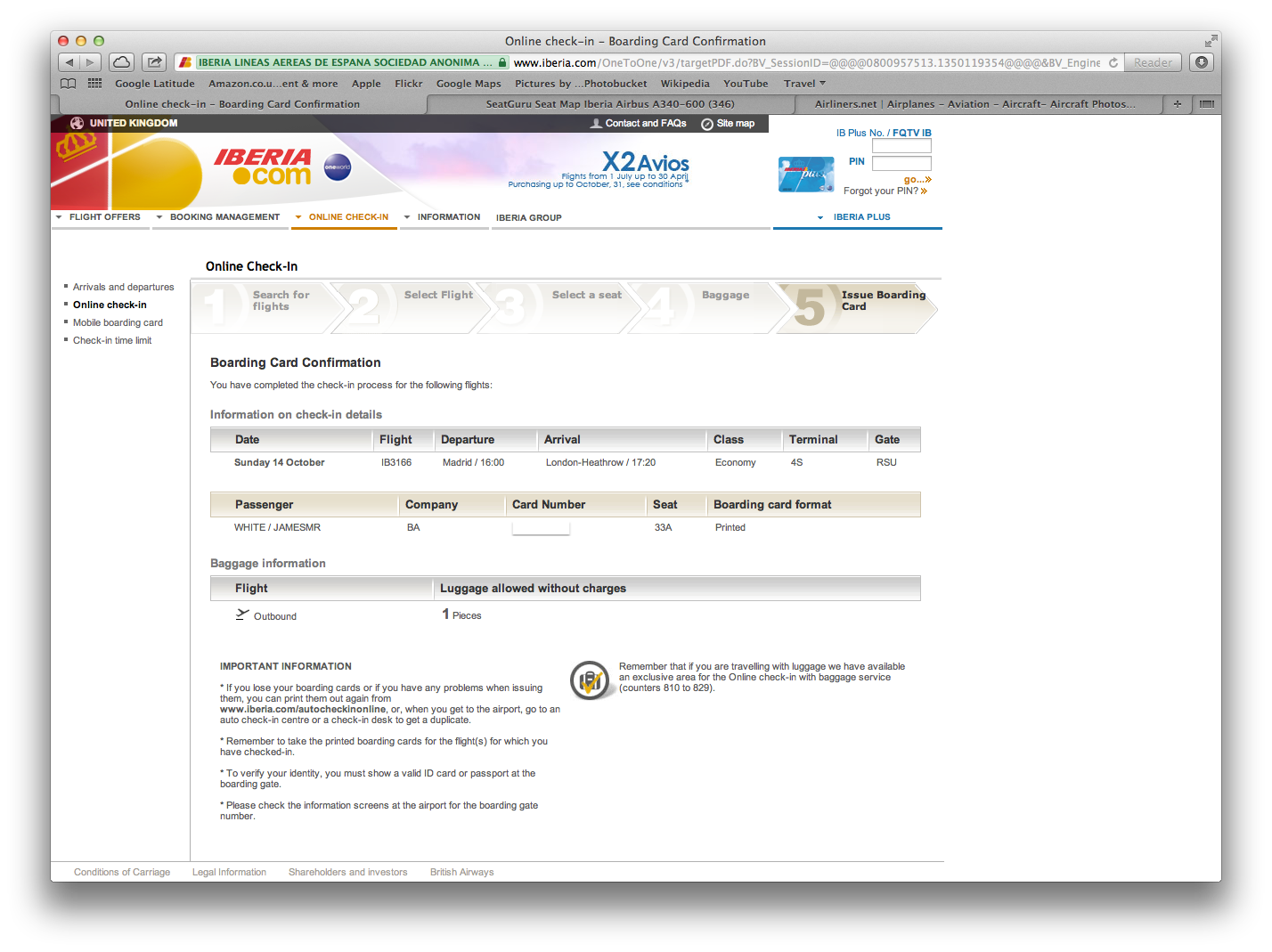The image size is (1272, 952).
Task: Click the Card Number field for WHITE / JAMESMR
Action: click(541, 528)
